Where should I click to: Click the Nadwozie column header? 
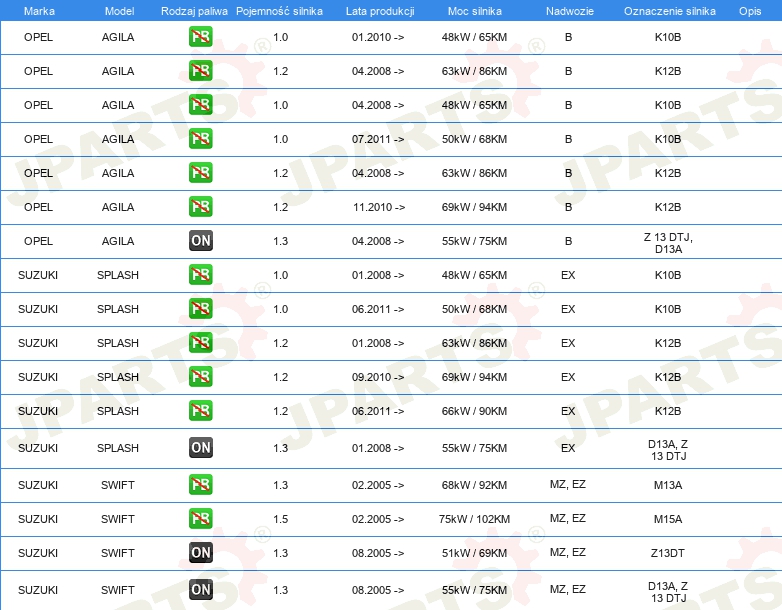(570, 11)
